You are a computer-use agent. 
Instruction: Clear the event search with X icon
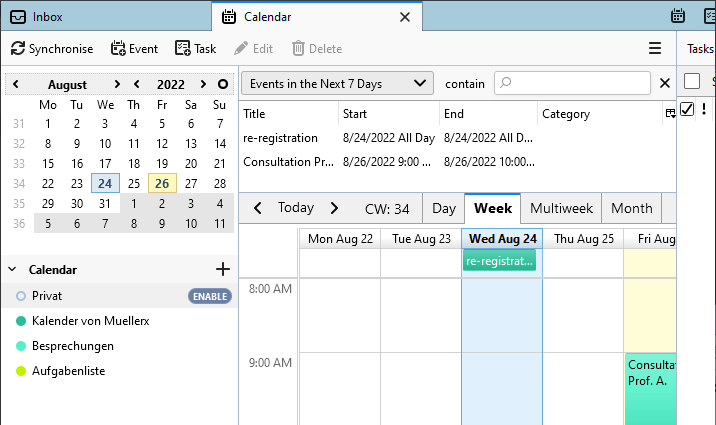click(665, 84)
